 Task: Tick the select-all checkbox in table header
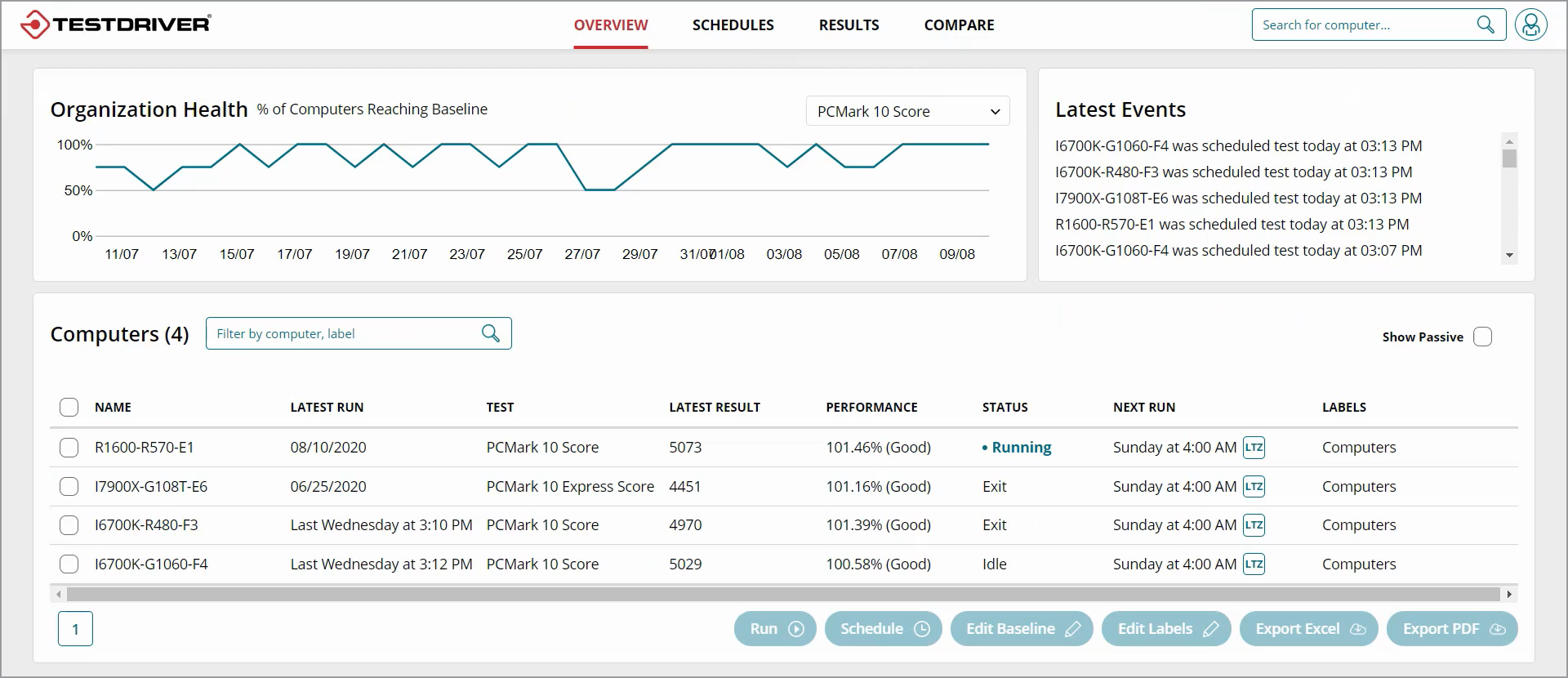click(x=69, y=407)
